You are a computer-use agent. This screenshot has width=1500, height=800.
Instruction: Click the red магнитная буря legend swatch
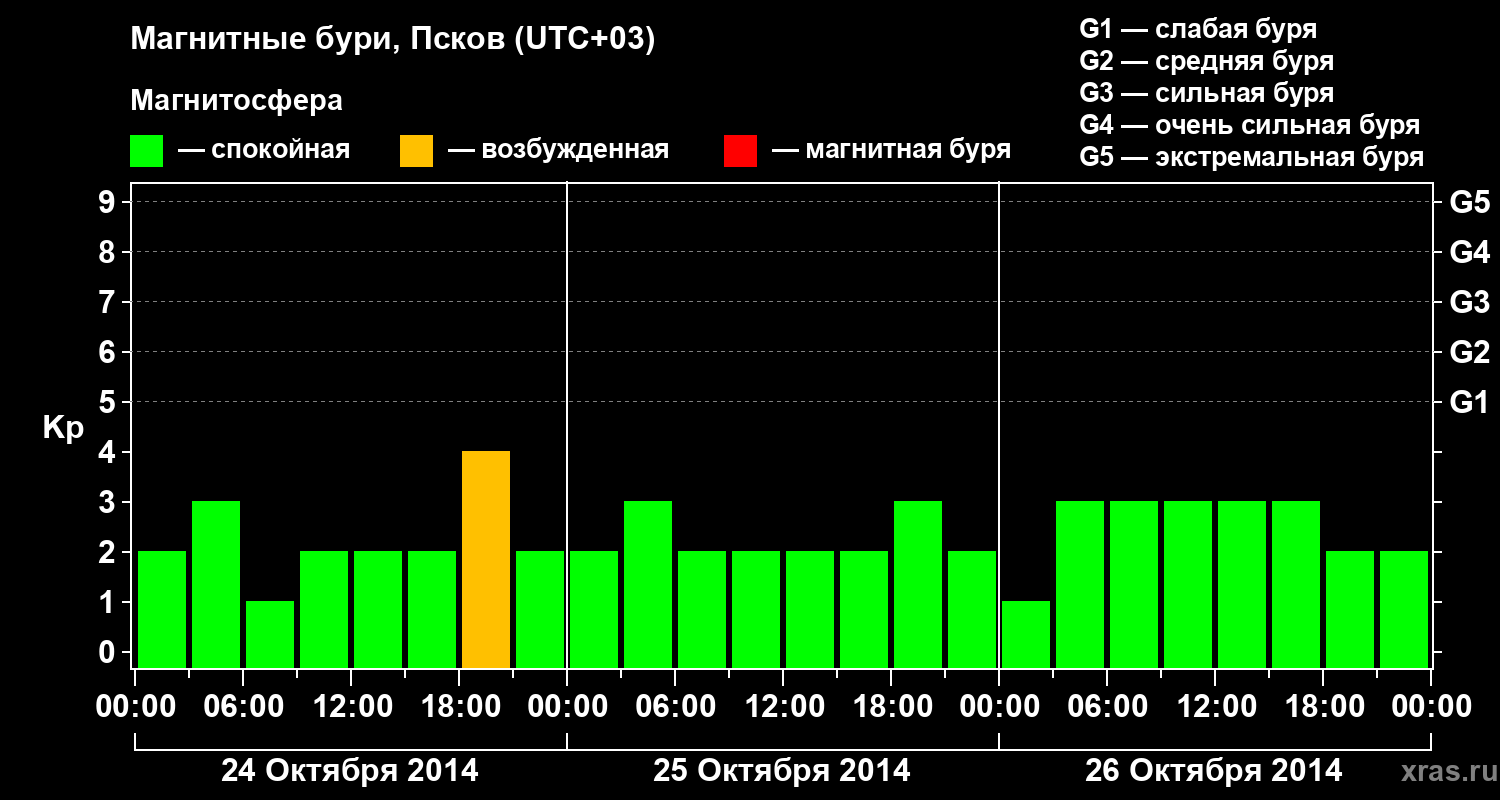[740, 151]
